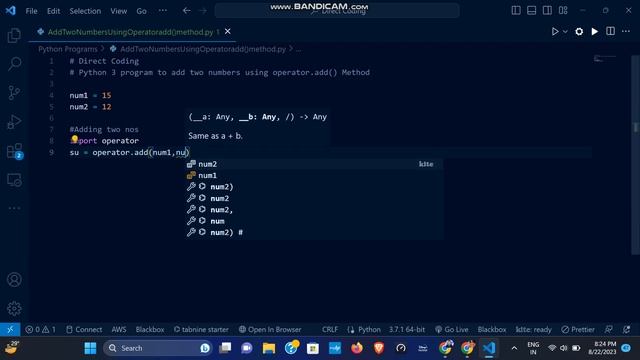Choose the 'num2)' snippet suggestion
The width and height of the screenshot is (640, 360).
pyautogui.click(x=314, y=187)
